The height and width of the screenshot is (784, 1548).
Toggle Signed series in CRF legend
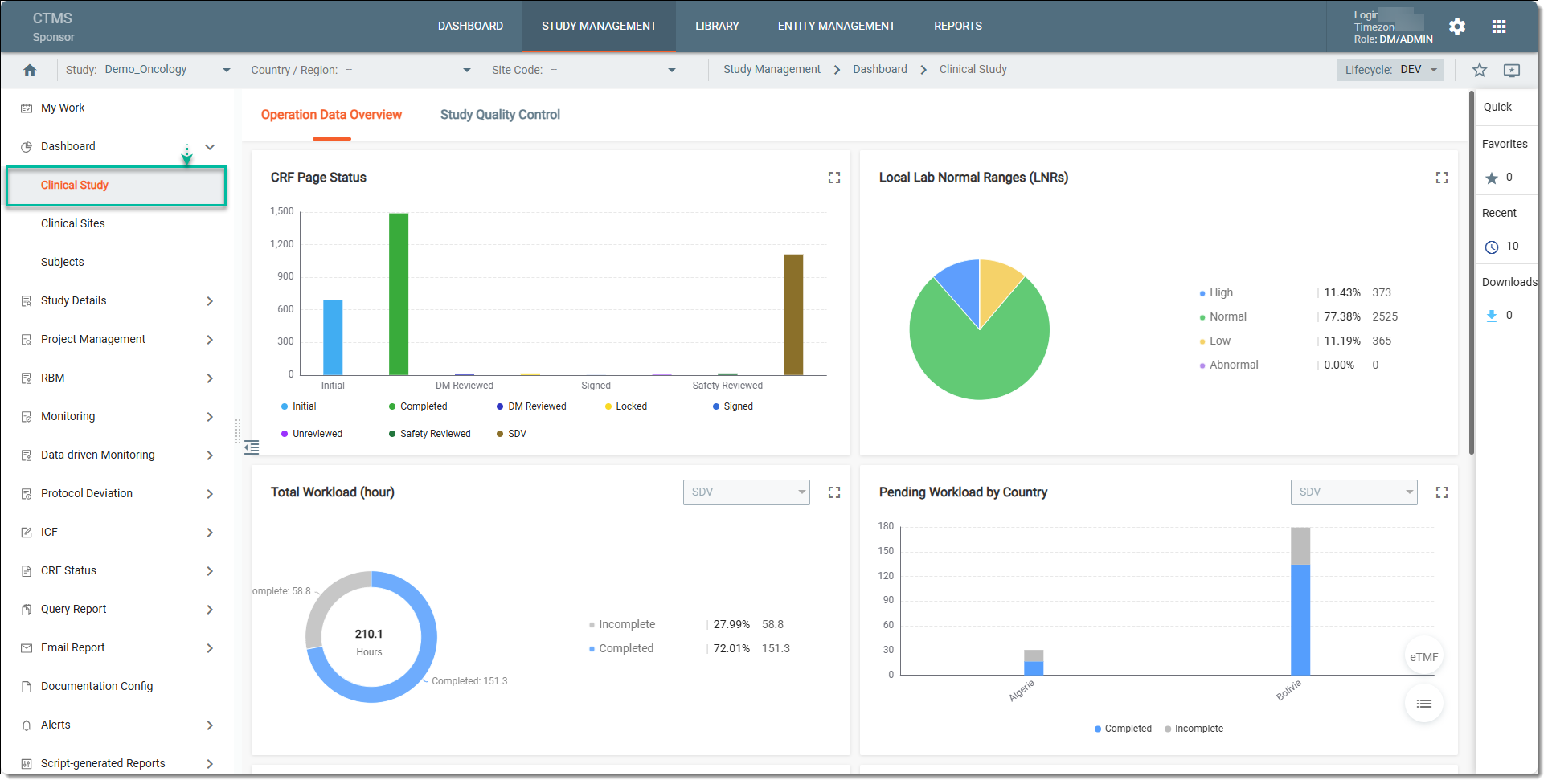point(734,406)
